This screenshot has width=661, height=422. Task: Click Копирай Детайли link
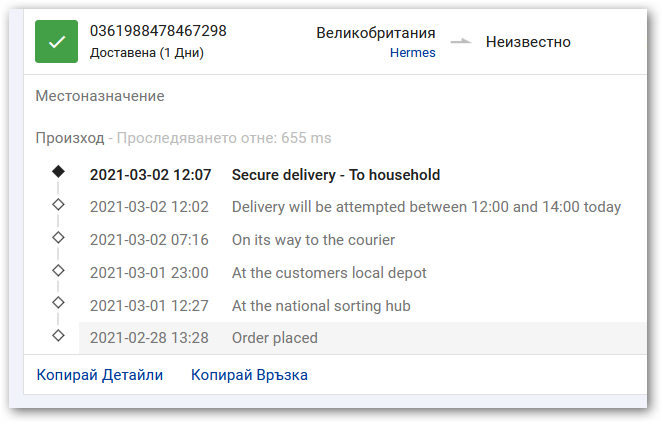click(100, 376)
